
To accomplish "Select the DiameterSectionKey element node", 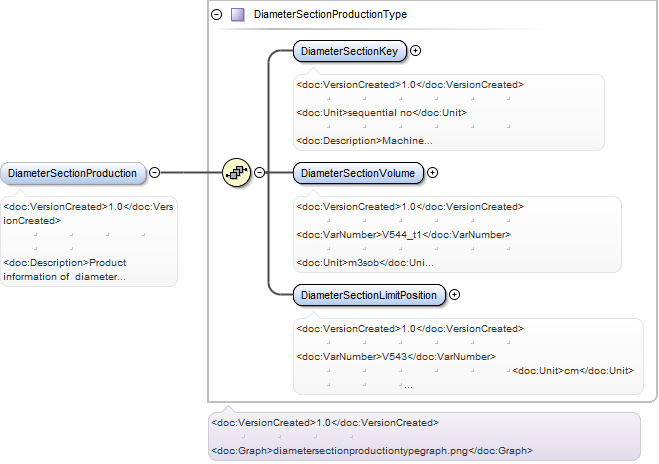I will coord(350,51).
